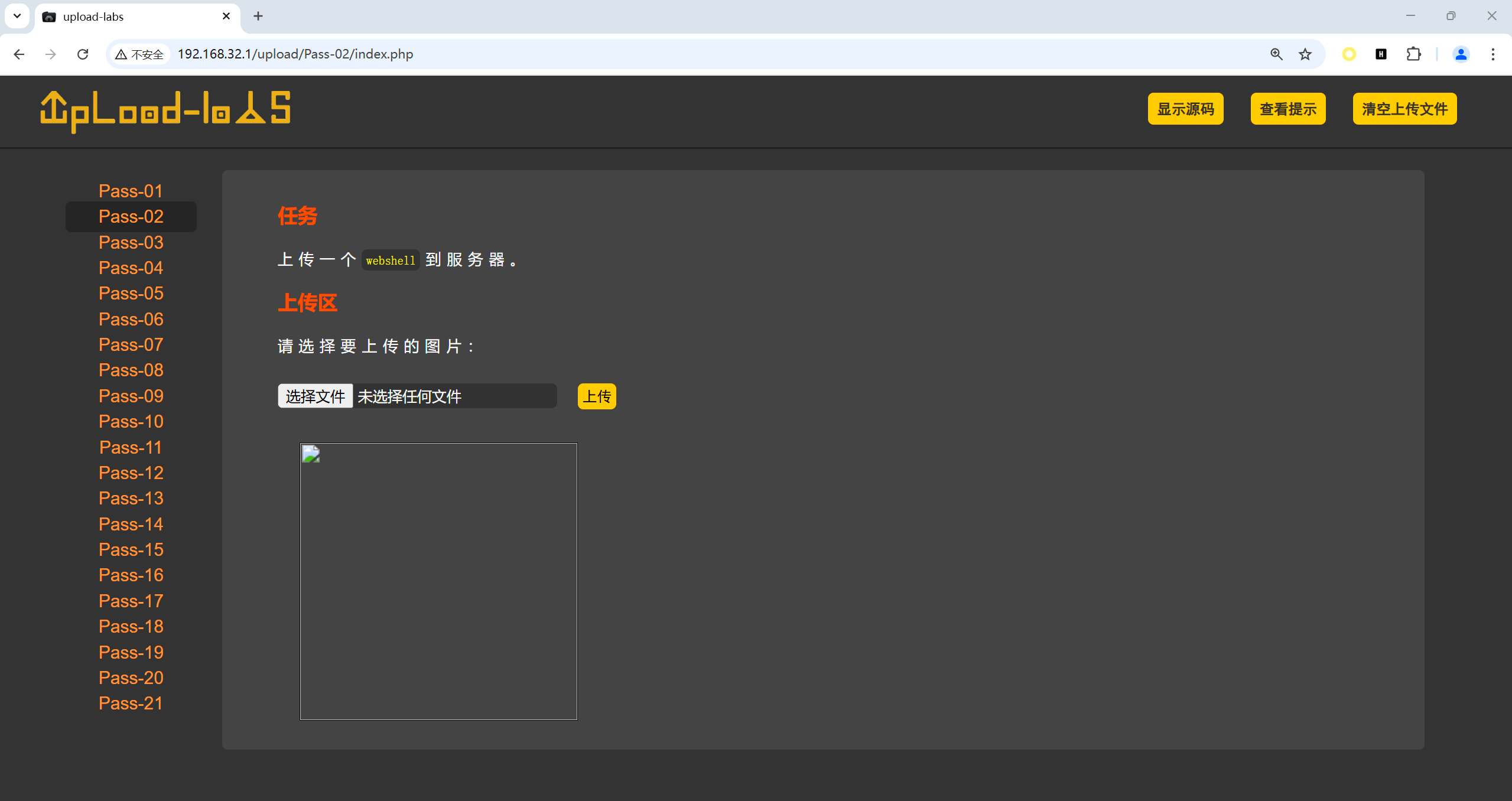Screen dimensions: 1512x801
Task: Close the upload-labs tab
Action: [x=226, y=16]
